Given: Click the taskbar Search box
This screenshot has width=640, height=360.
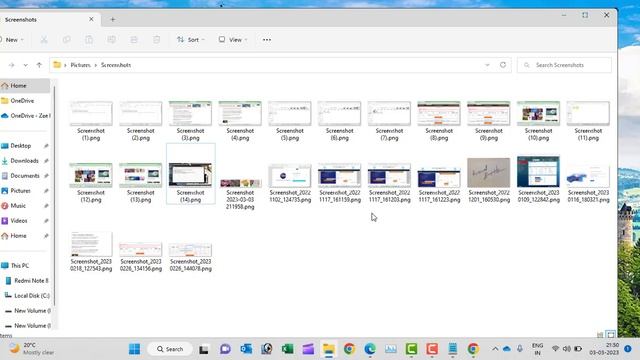Looking at the screenshot, I should point(170,349).
